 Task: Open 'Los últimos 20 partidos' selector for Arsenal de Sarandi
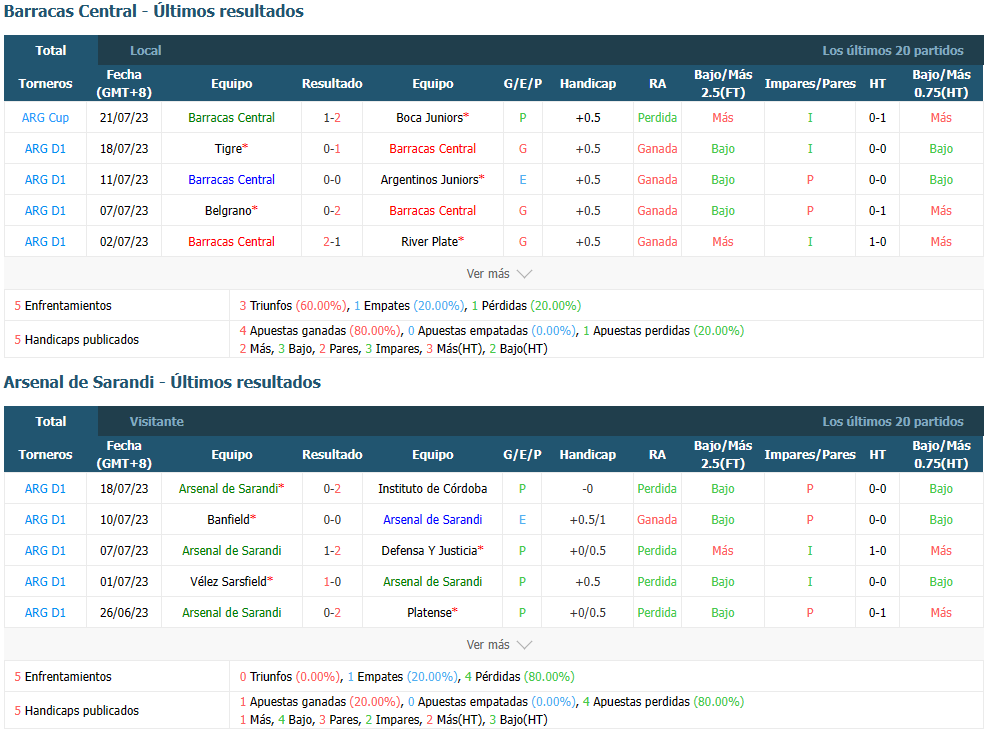[x=892, y=422]
